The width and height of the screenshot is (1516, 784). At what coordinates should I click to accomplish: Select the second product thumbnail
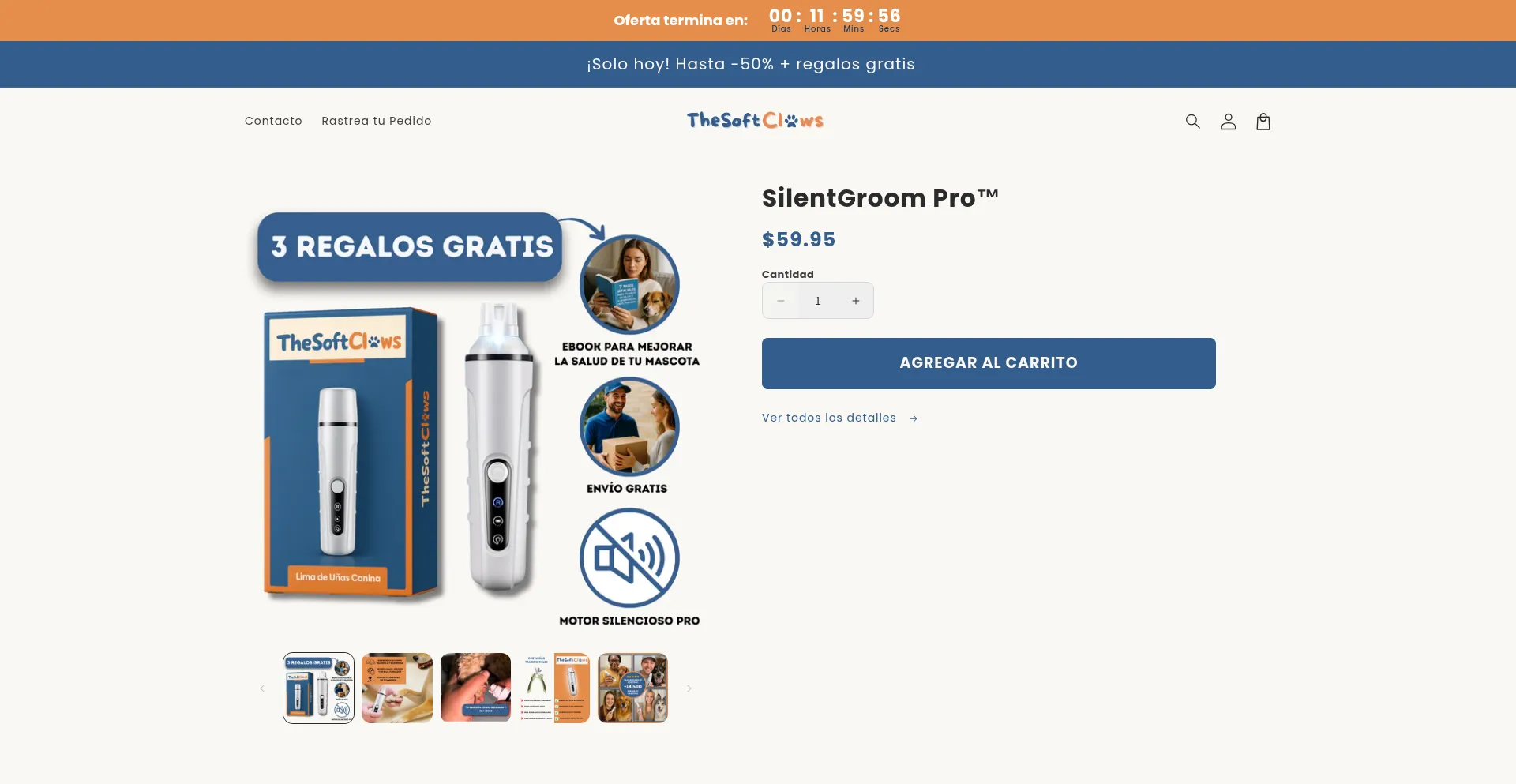tap(397, 688)
